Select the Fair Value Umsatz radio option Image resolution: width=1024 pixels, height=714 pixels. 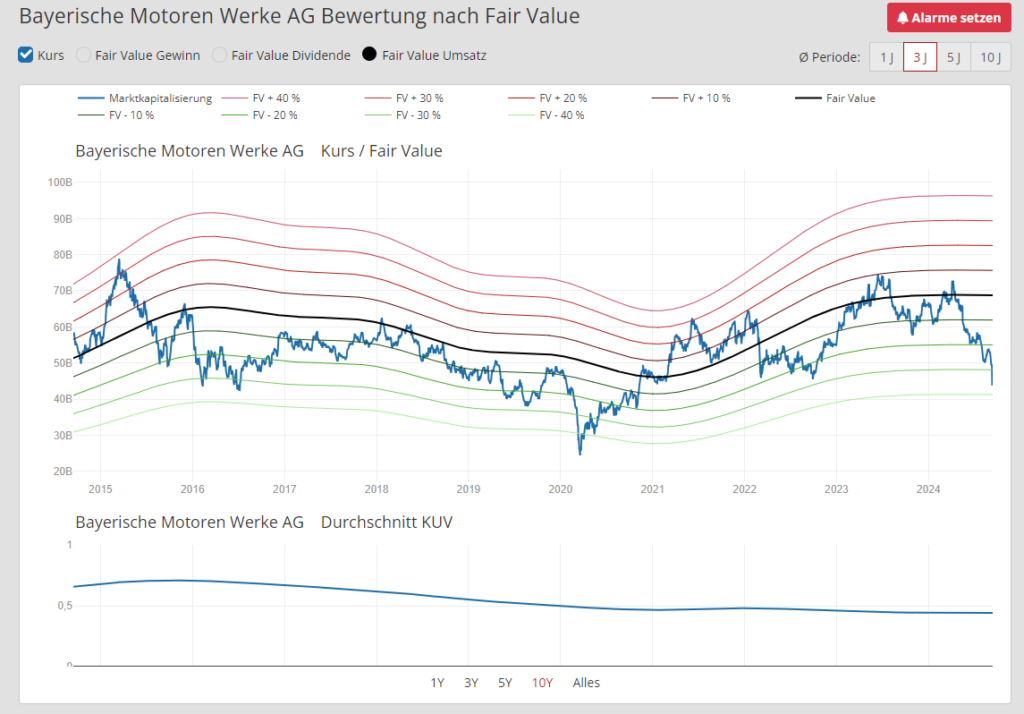(370, 55)
